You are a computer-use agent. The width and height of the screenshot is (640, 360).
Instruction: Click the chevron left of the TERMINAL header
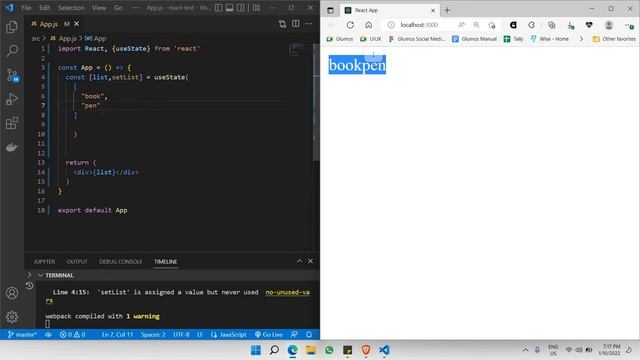[29, 275]
